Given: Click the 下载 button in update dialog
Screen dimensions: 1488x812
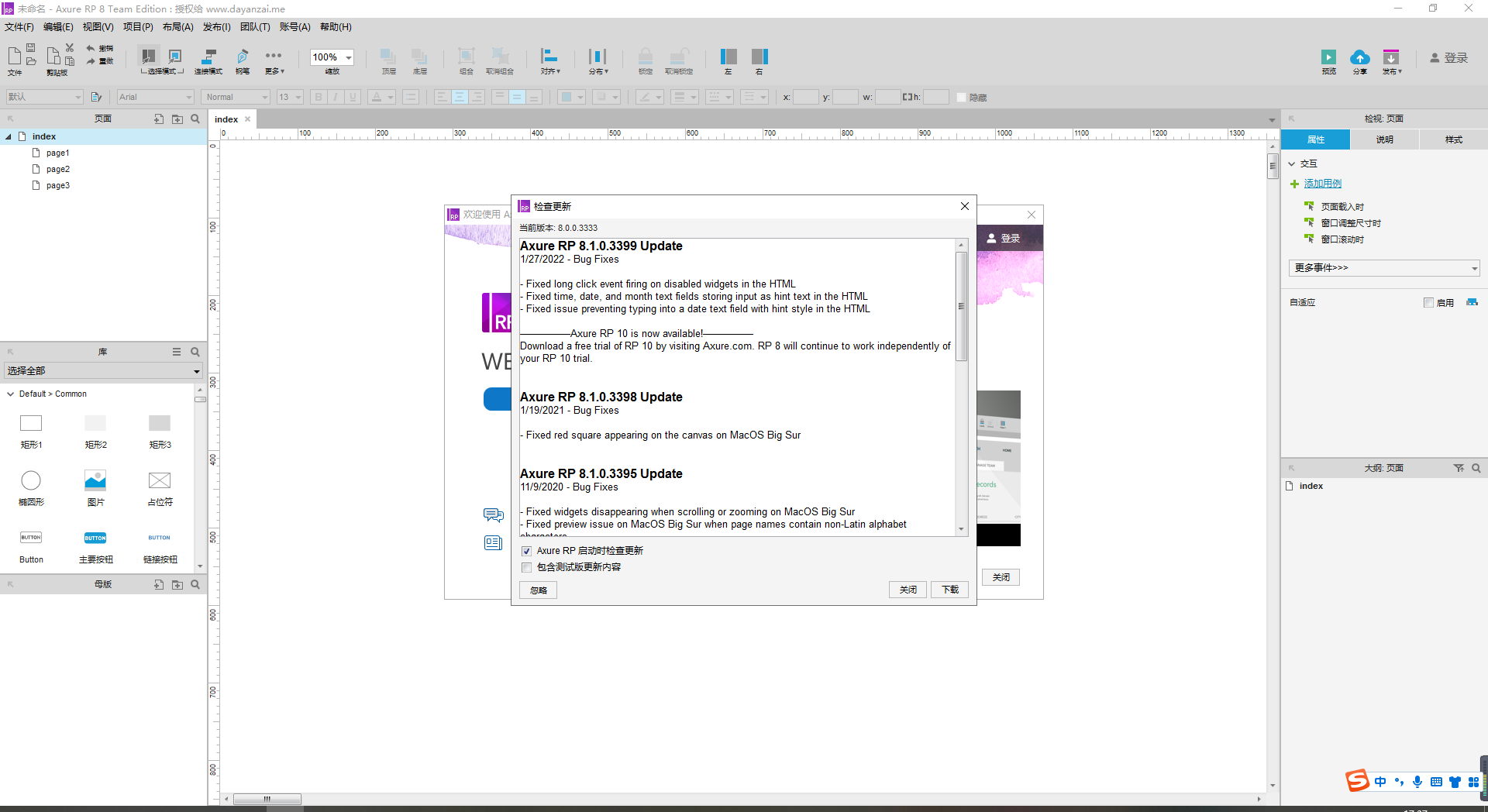Looking at the screenshot, I should tap(949, 590).
